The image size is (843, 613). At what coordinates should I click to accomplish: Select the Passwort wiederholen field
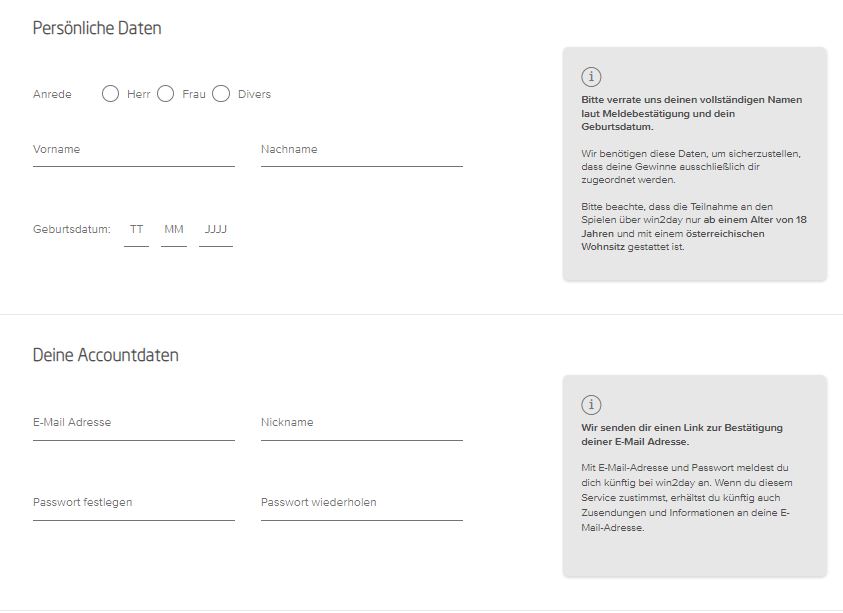(361, 503)
